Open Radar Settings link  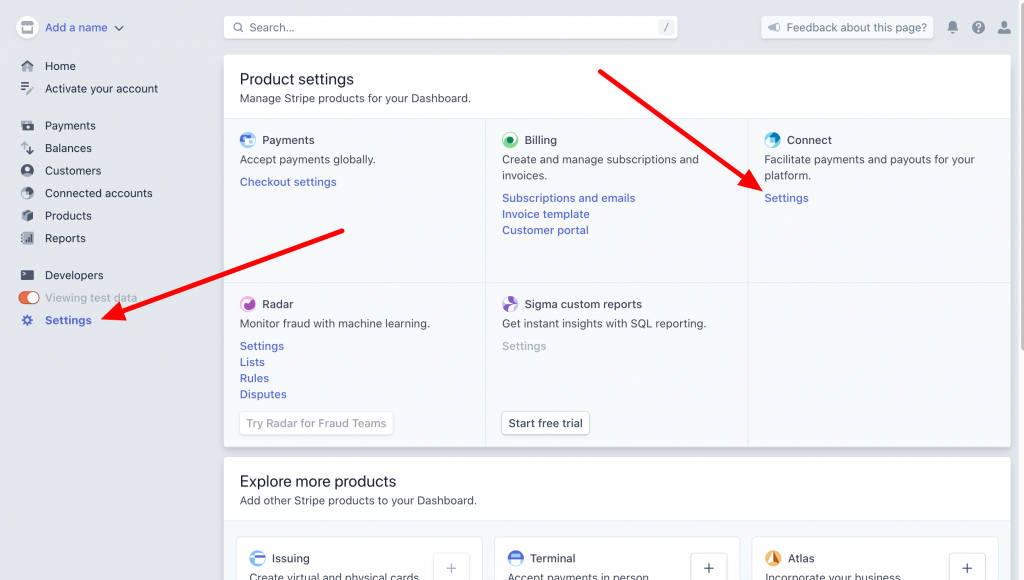[262, 346]
